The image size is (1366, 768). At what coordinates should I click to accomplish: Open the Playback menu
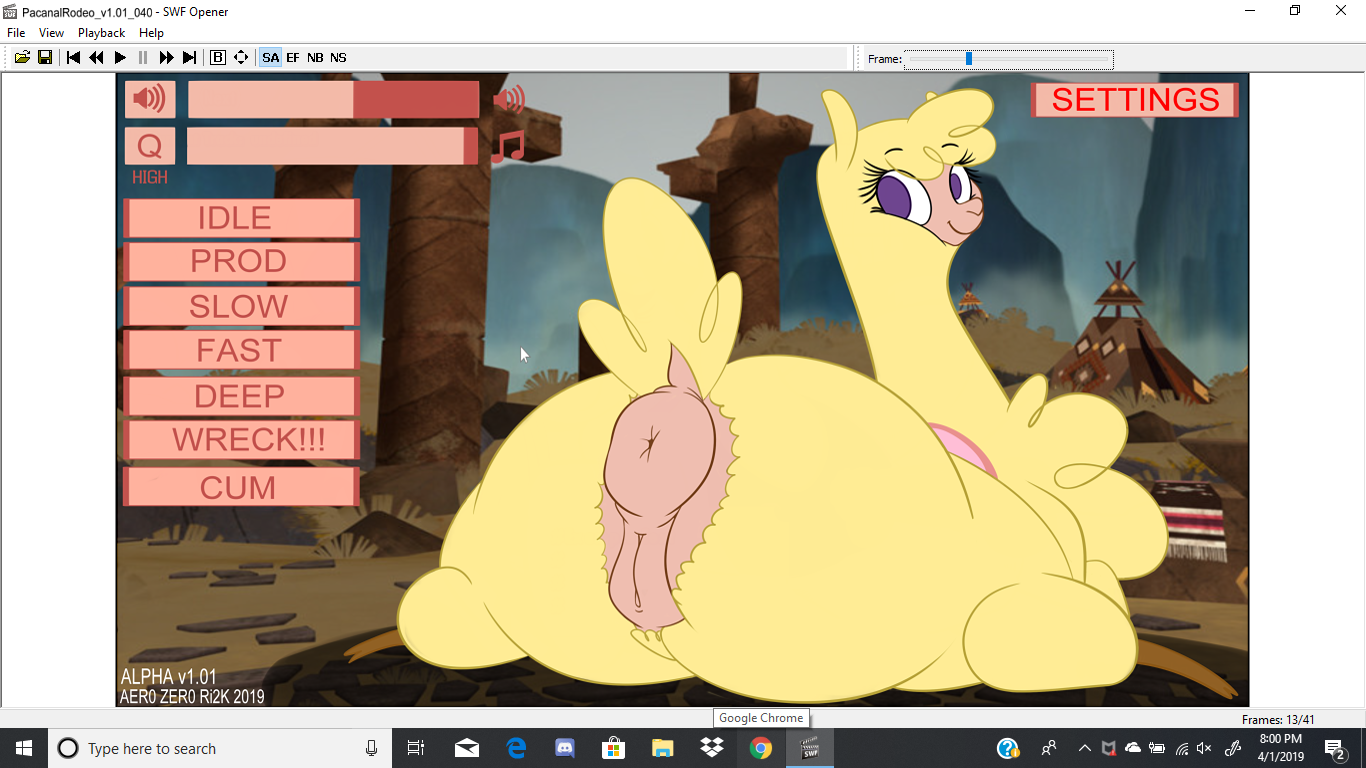102,33
